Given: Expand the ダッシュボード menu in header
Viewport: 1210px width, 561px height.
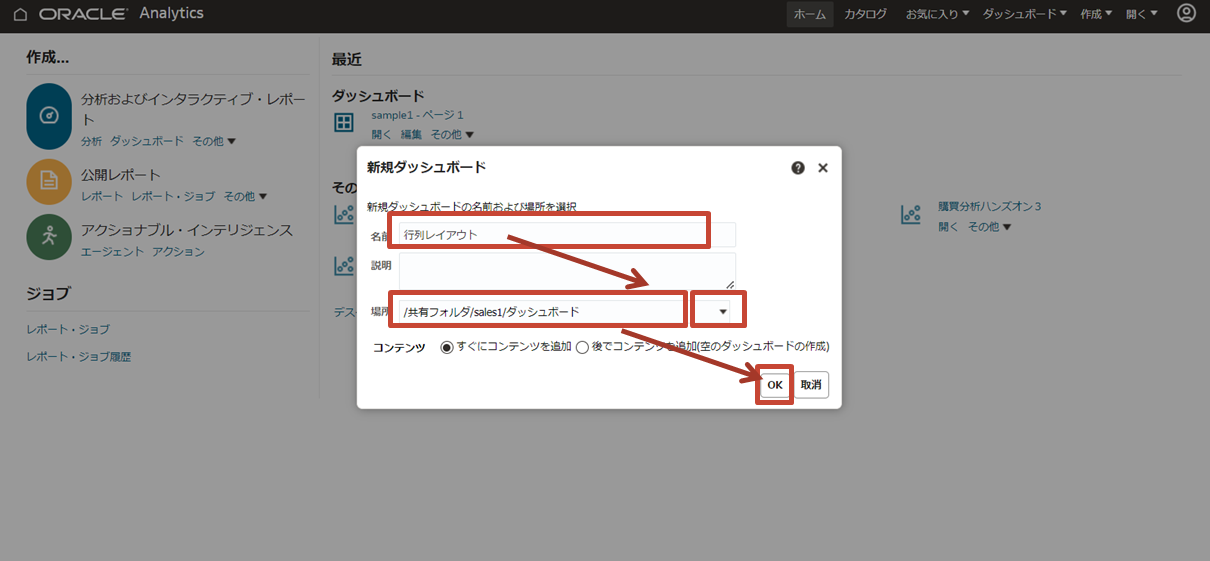Looking at the screenshot, I should 1025,14.
